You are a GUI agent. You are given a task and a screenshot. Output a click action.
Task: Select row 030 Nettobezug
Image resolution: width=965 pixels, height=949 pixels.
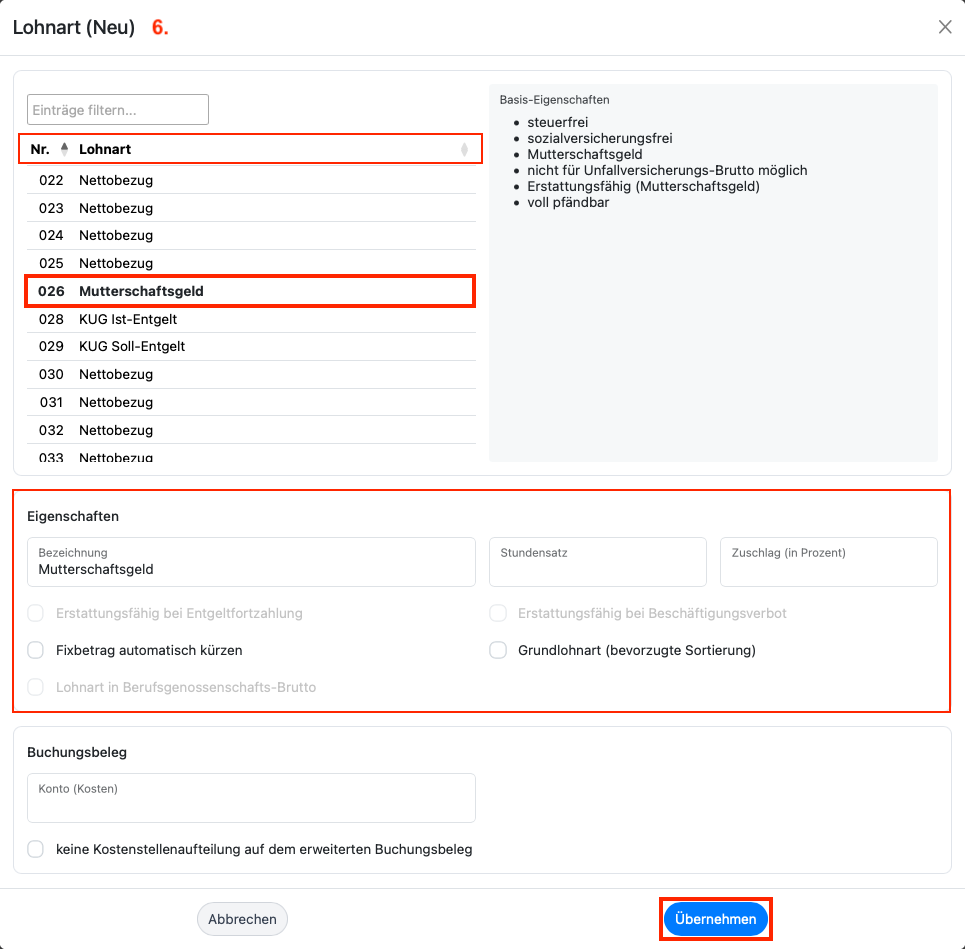coord(251,374)
